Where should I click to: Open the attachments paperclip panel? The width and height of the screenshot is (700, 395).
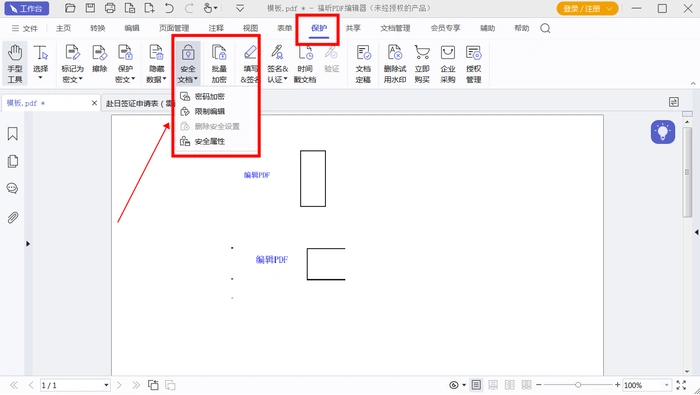click(x=12, y=217)
